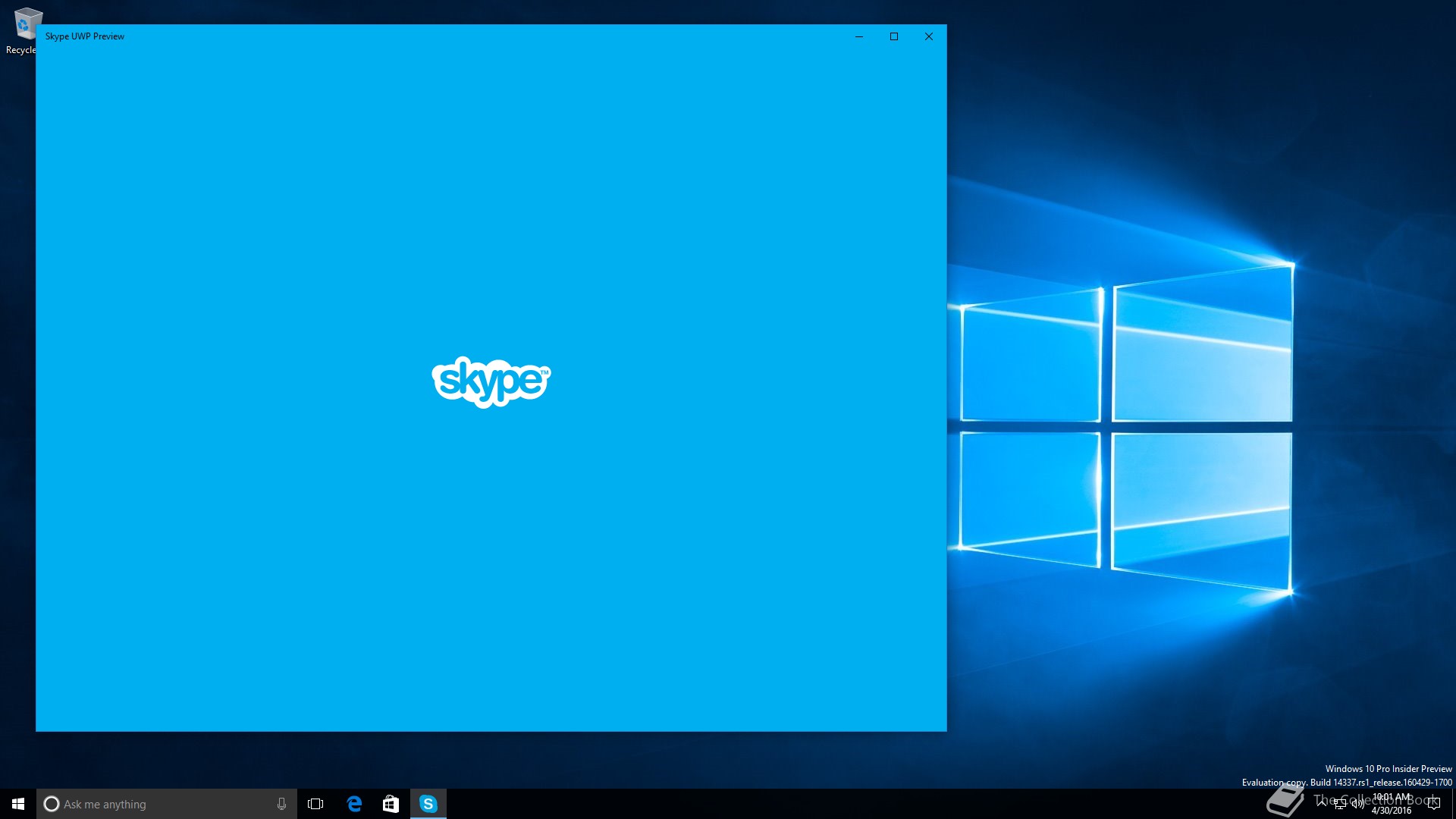Open the Windows Start menu
Viewport: 1456px width, 819px height.
(x=18, y=804)
